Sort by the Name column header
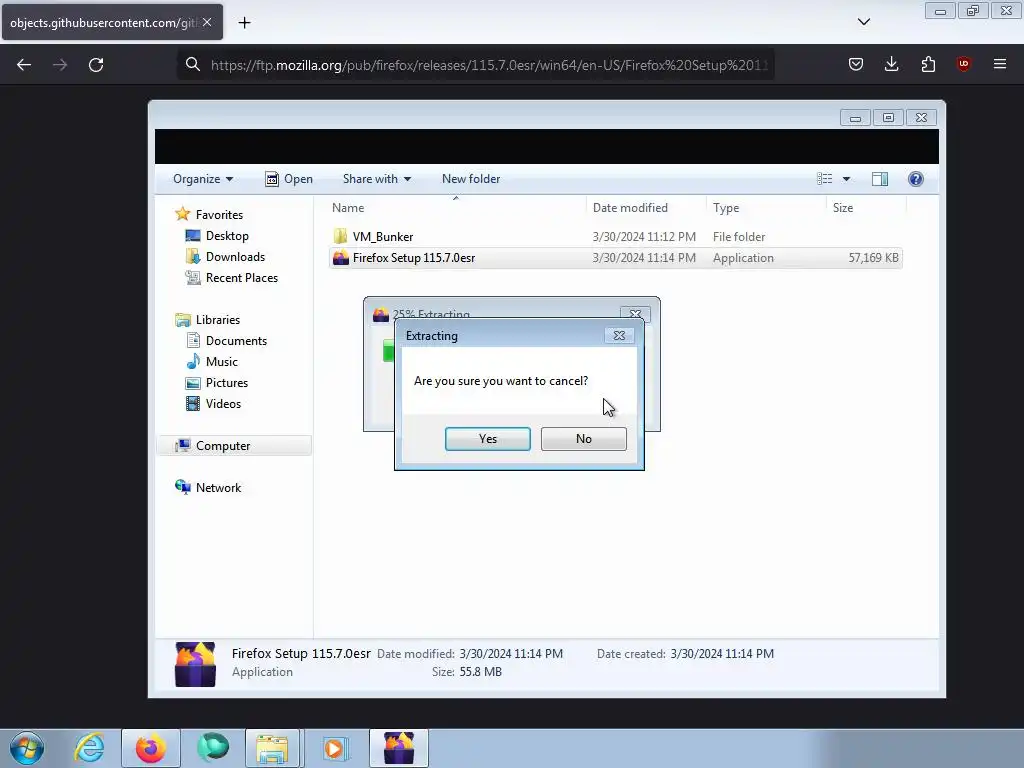Screen dimensions: 1024x768 click(x=455, y=208)
